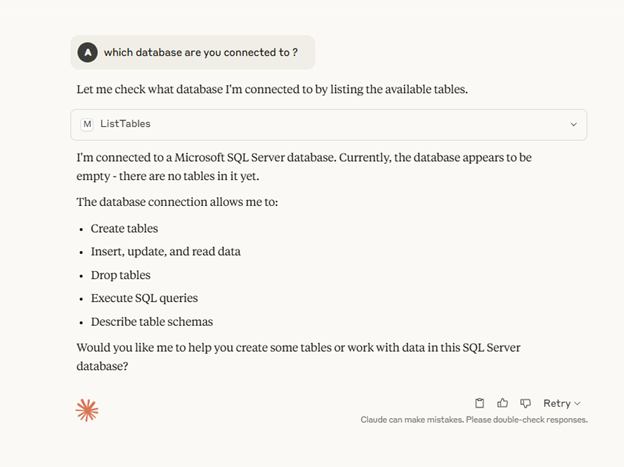The image size is (624, 467).
Task: Give the response a thumbs up
Action: 502,403
